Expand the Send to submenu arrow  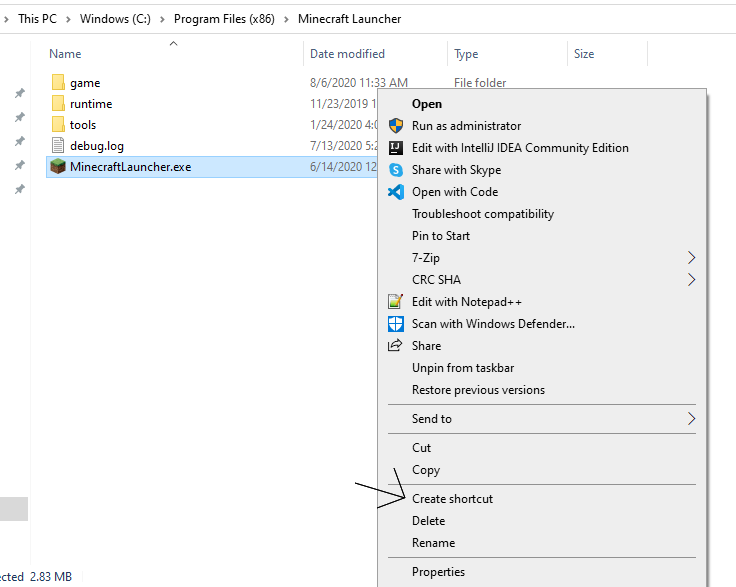coord(691,419)
